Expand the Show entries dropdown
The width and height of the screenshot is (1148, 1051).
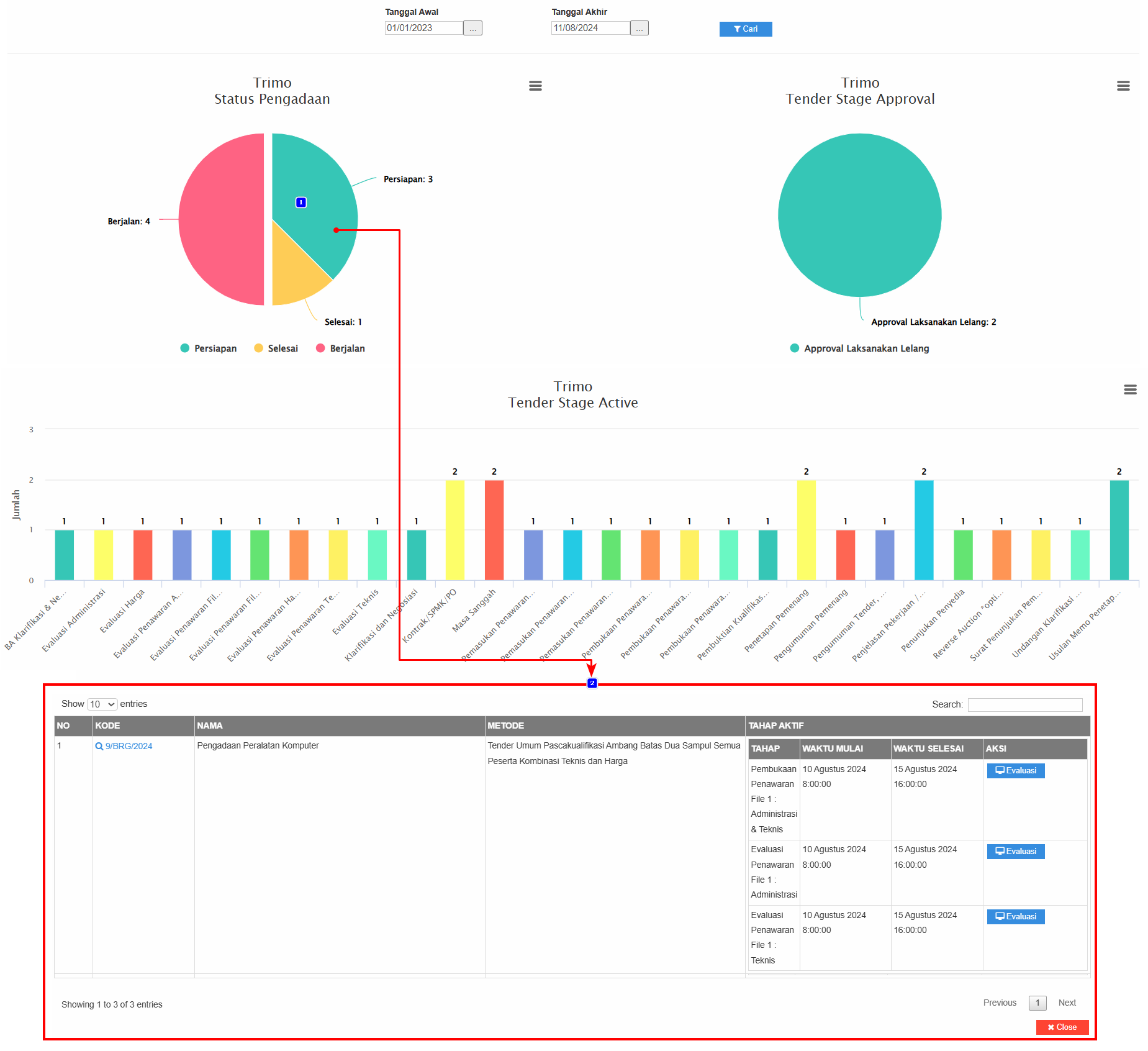[x=102, y=704]
